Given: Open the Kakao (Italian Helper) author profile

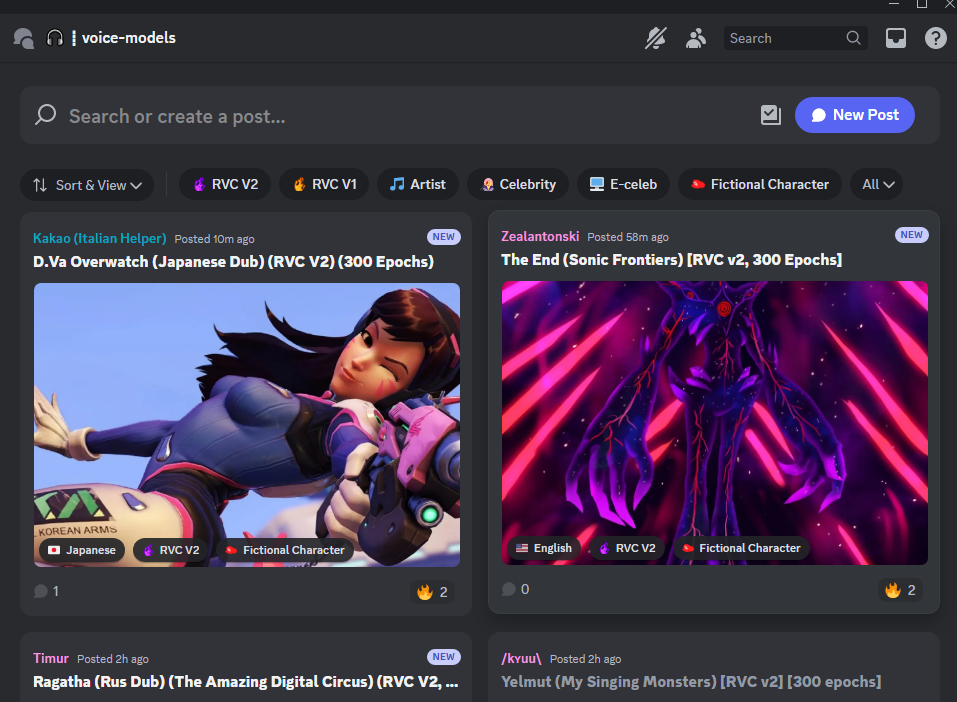Looking at the screenshot, I should 99,238.
